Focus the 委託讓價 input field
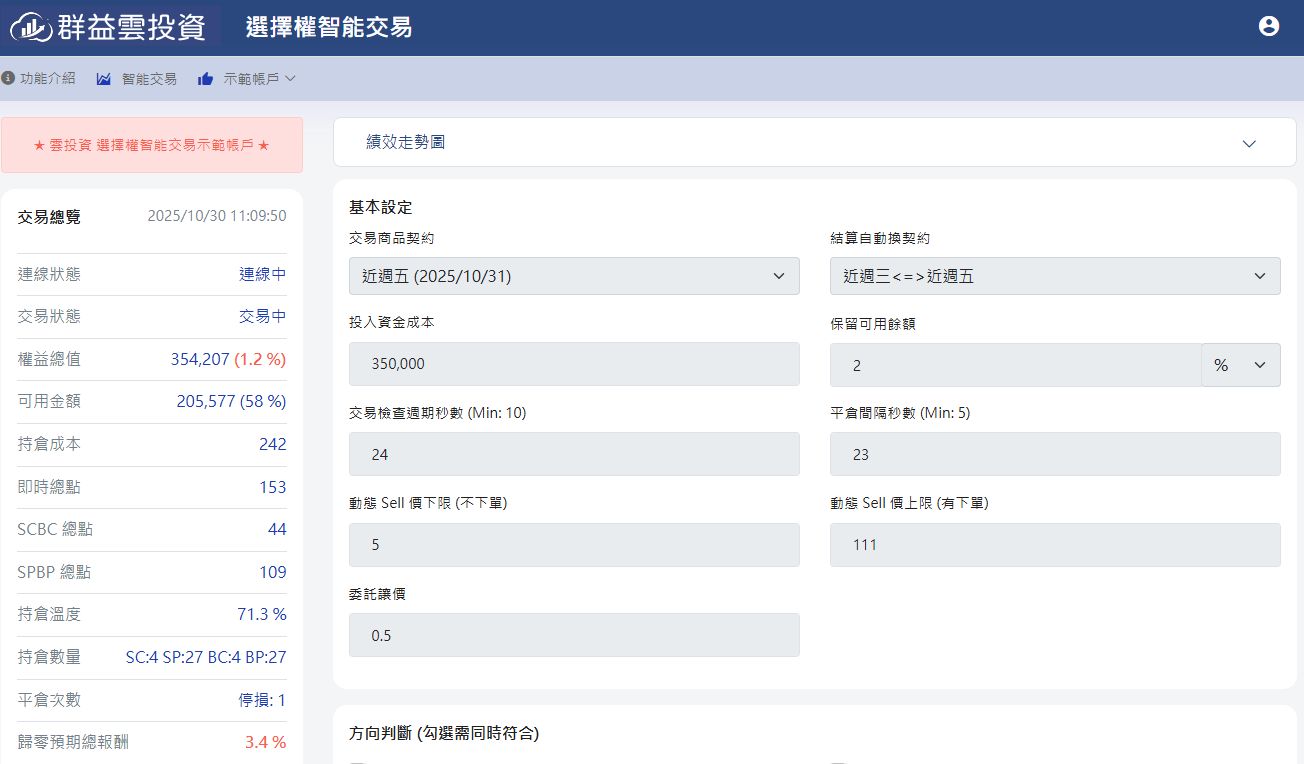 click(x=574, y=635)
